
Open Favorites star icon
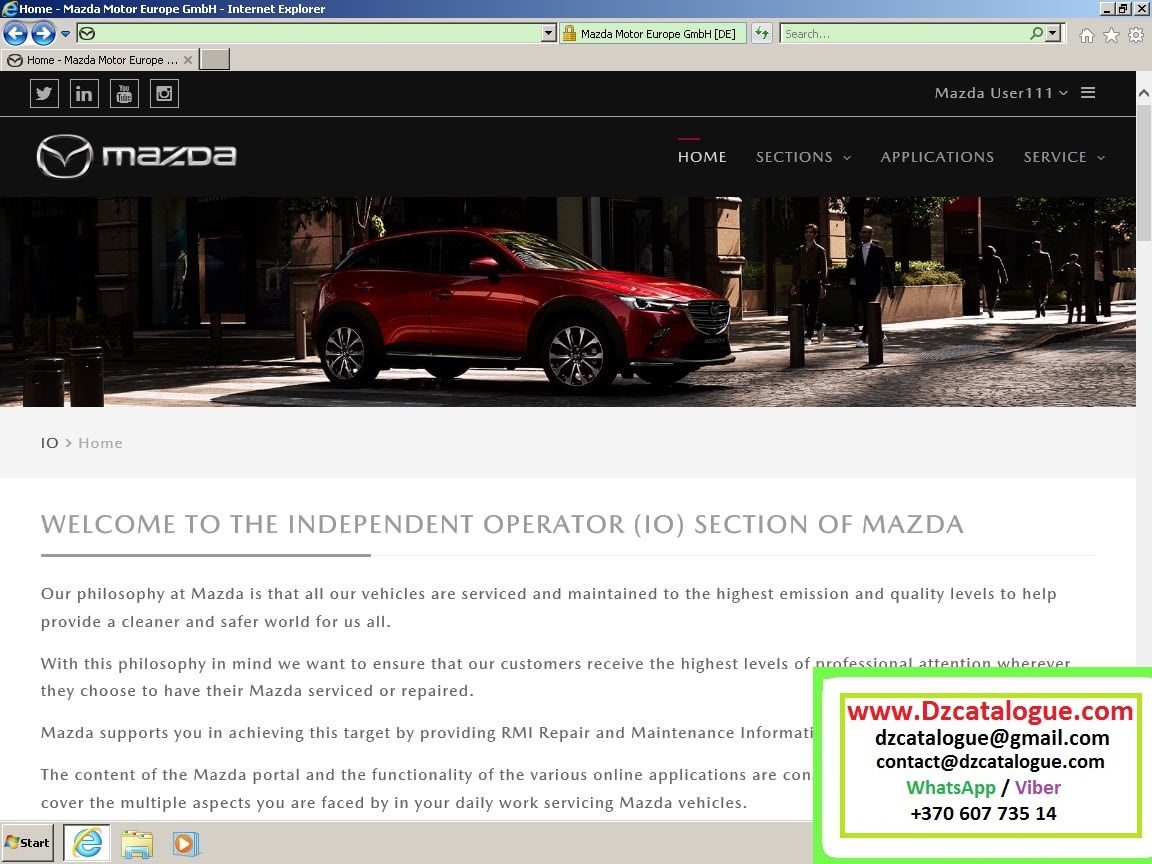(x=1112, y=35)
